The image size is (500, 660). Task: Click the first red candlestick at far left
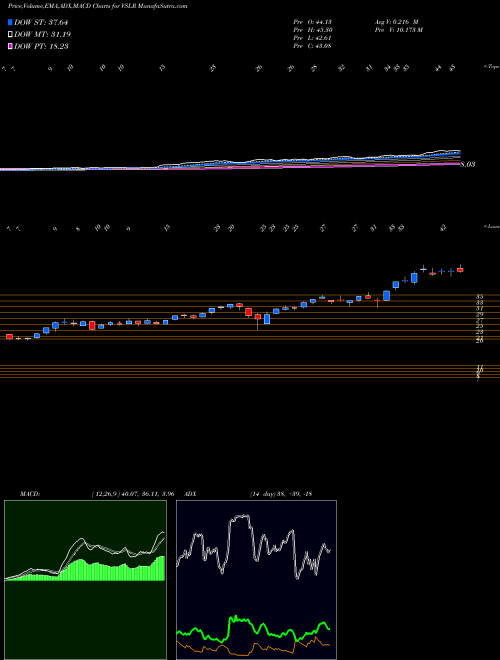(x=9, y=337)
